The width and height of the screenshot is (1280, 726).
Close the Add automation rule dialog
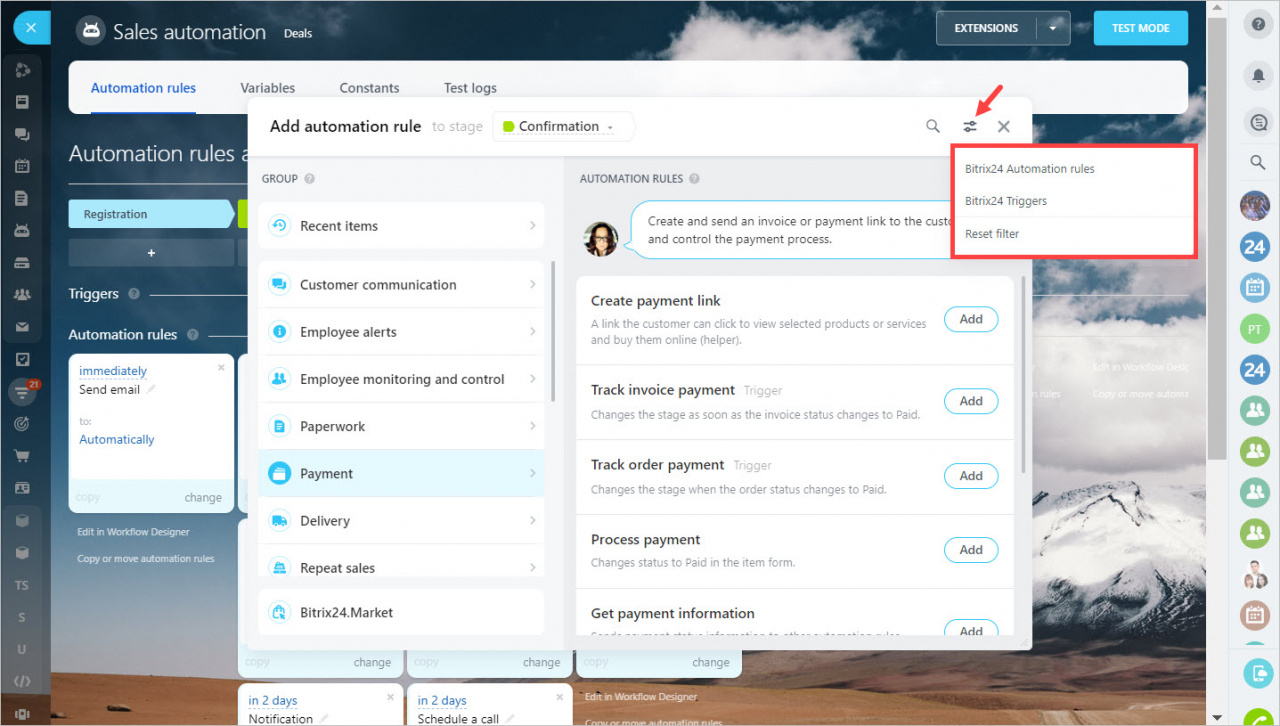[x=1004, y=126]
